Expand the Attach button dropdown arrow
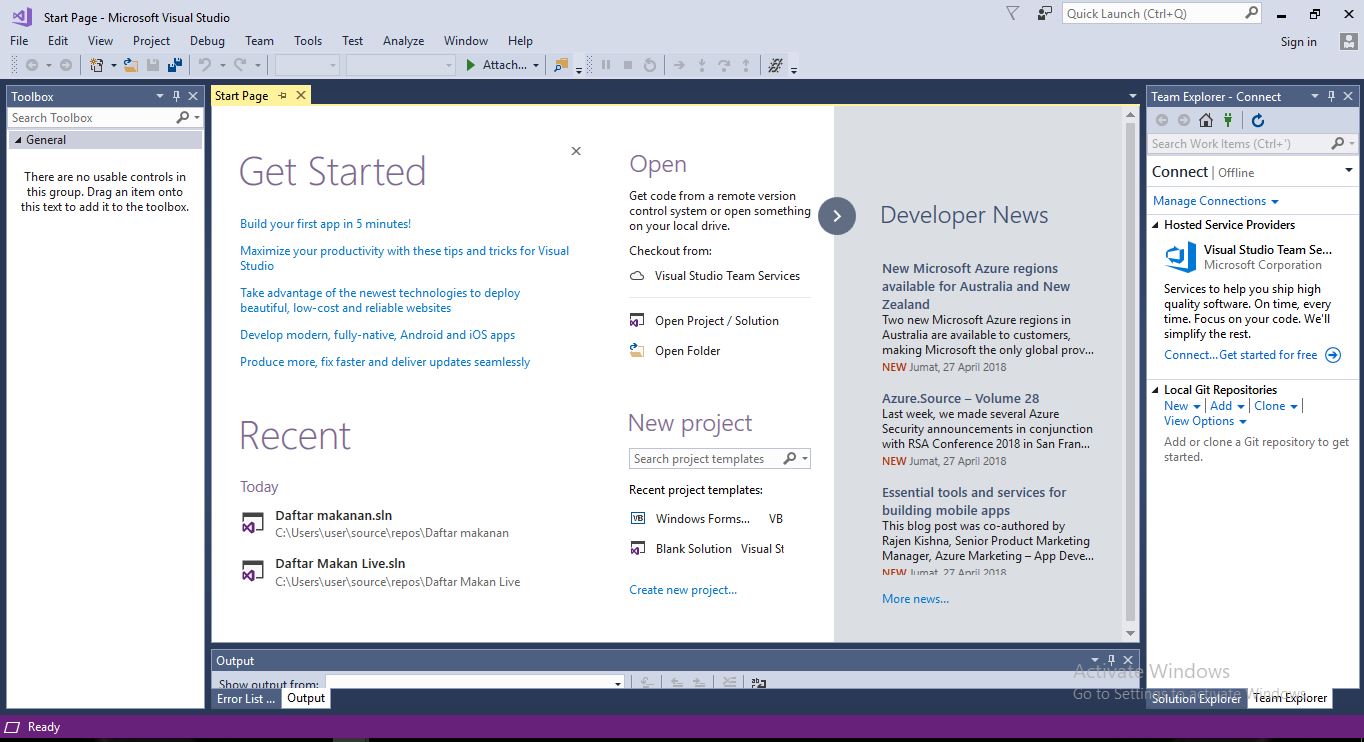 pyautogui.click(x=536, y=66)
